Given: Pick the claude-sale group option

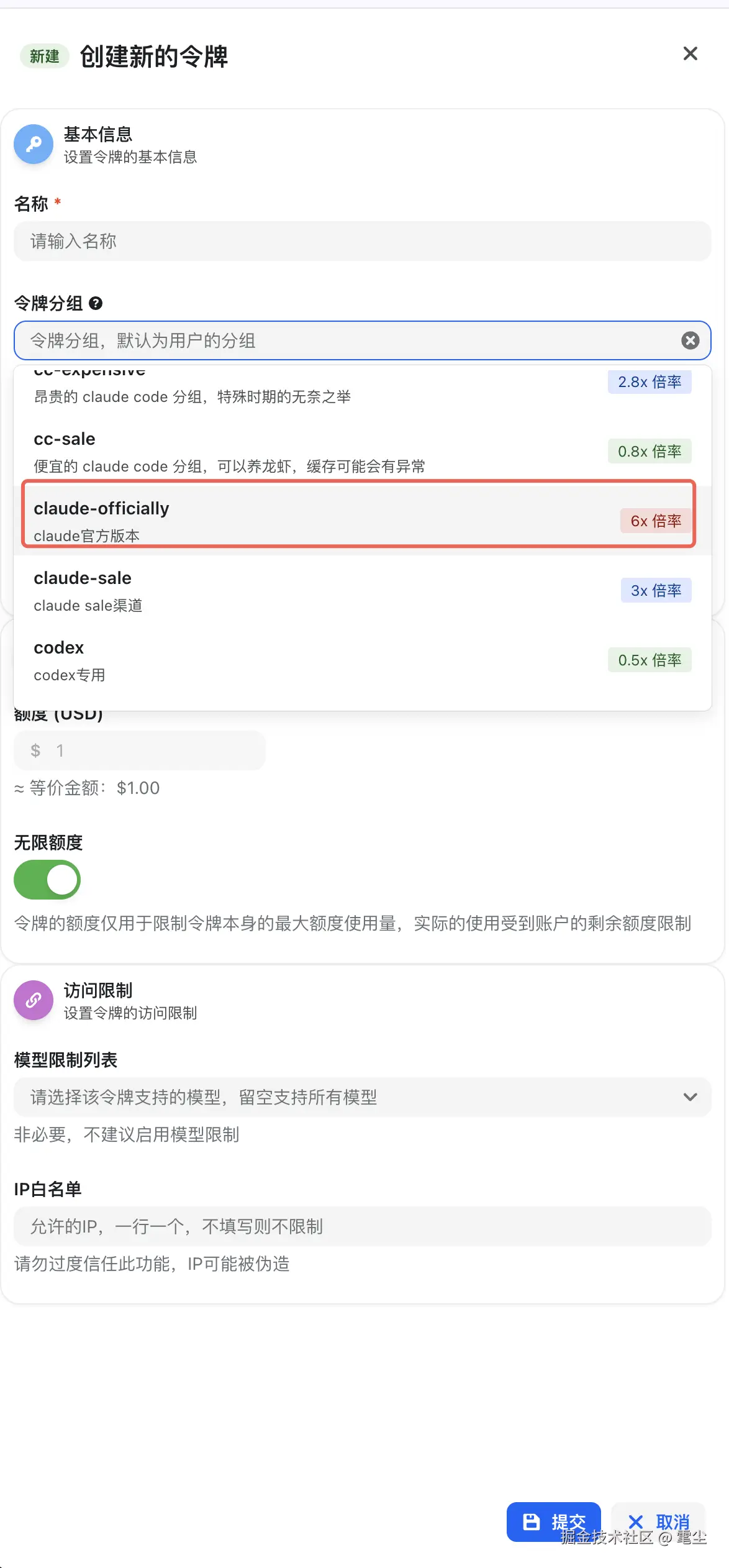Looking at the screenshot, I should [x=363, y=591].
